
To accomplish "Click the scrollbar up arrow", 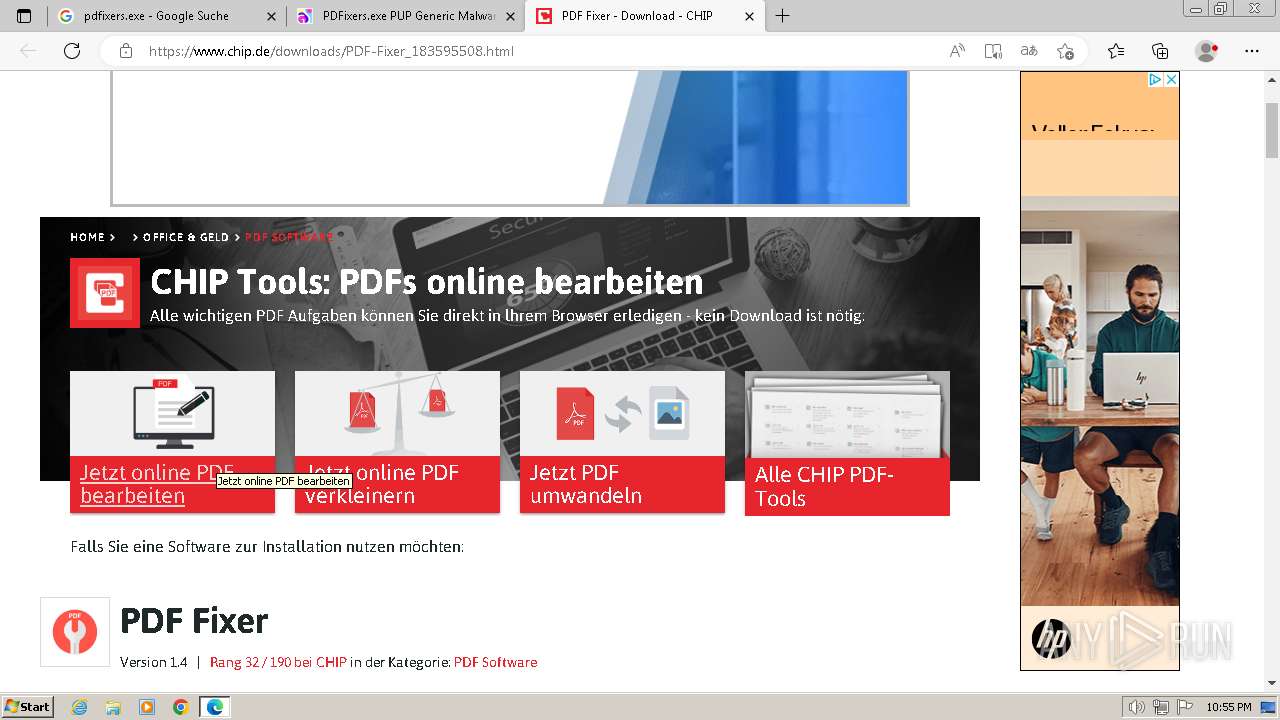I will click(x=1272, y=80).
